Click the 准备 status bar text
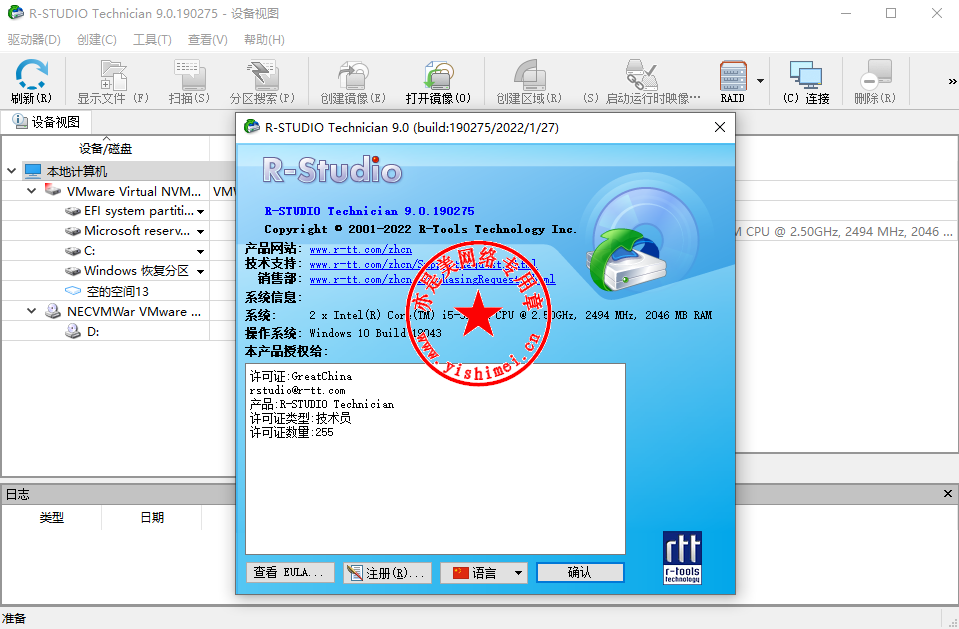Screen dimensions: 959x629 click(14, 619)
